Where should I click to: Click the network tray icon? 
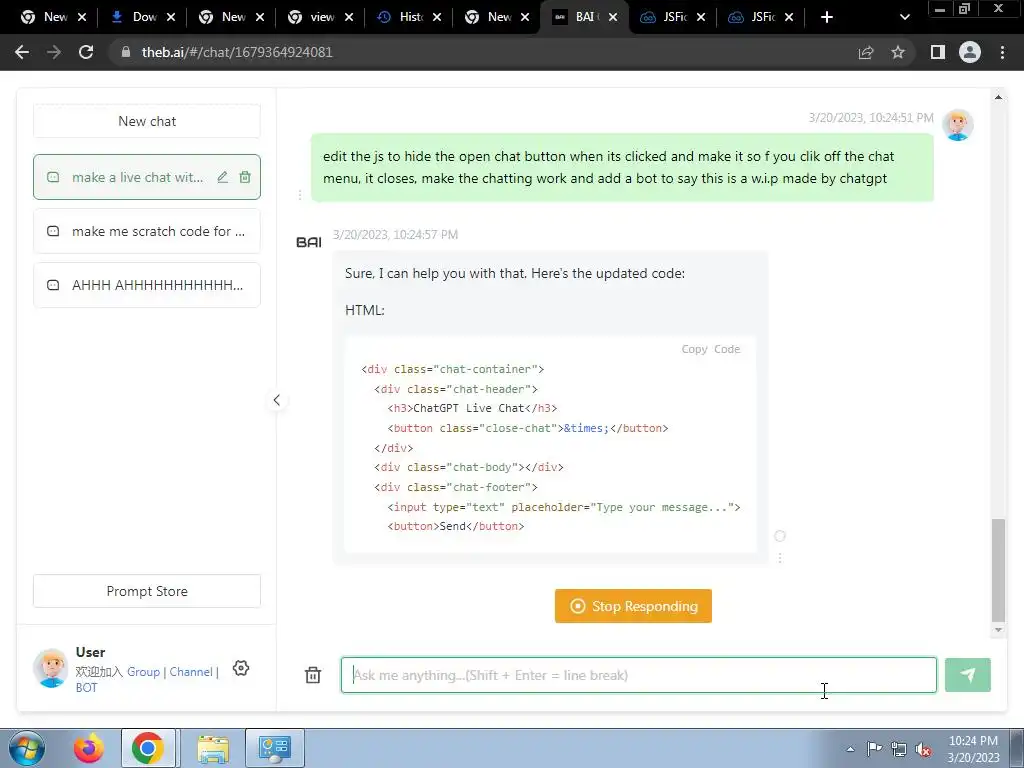pos(899,749)
